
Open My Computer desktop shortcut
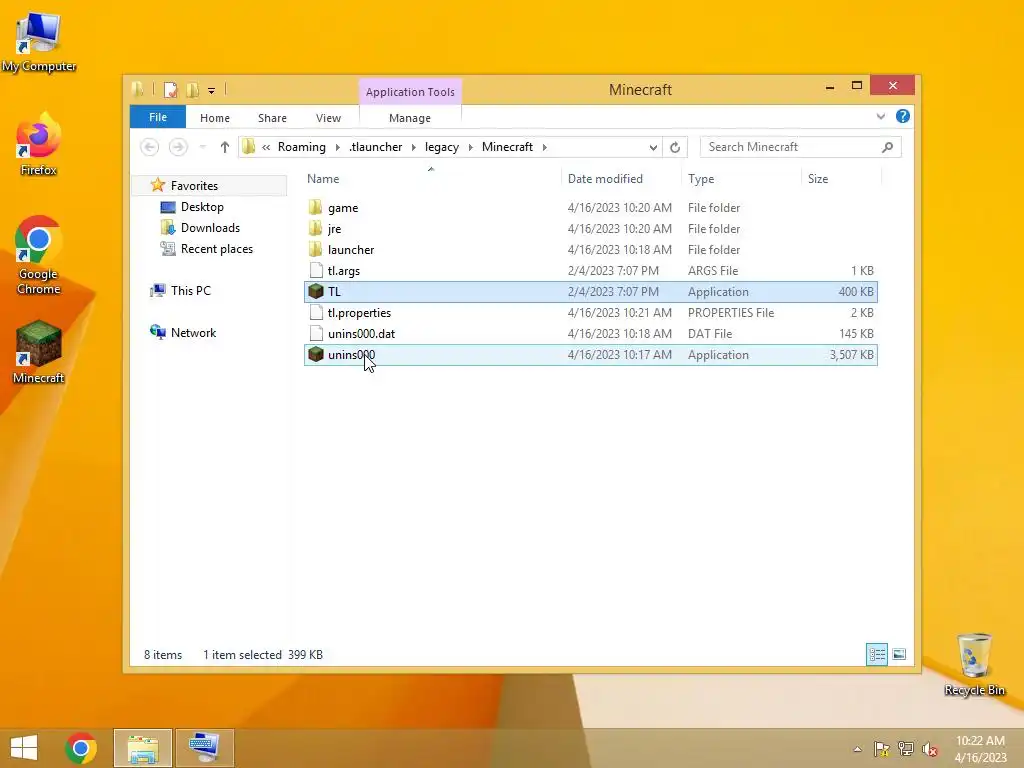(x=39, y=43)
